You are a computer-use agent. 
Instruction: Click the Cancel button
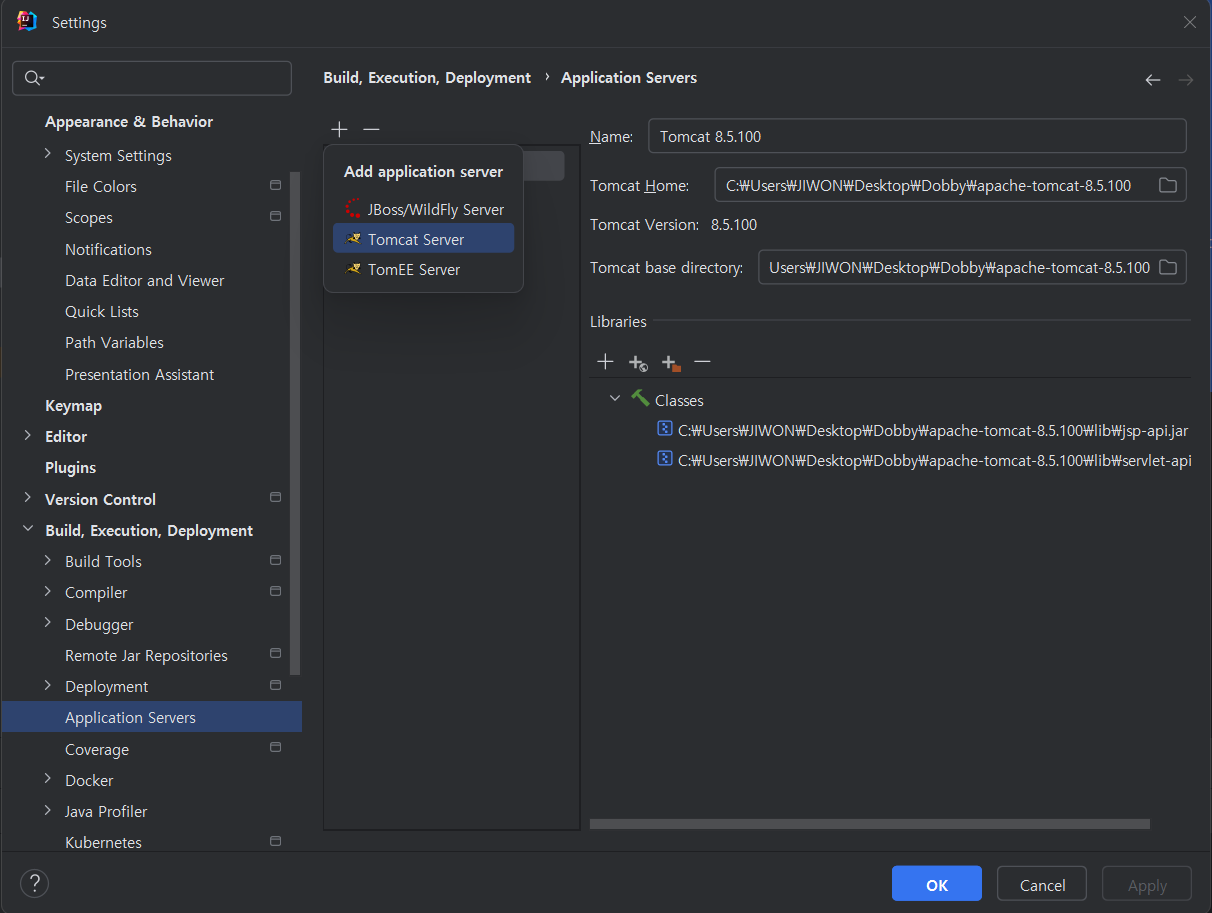(1042, 884)
